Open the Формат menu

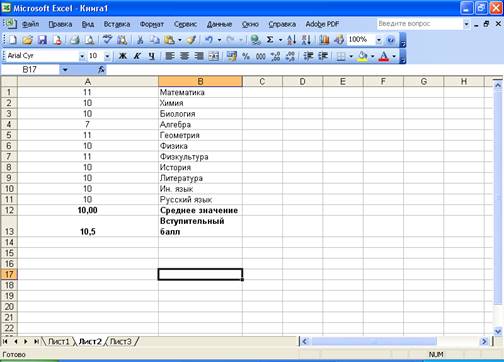(152, 24)
